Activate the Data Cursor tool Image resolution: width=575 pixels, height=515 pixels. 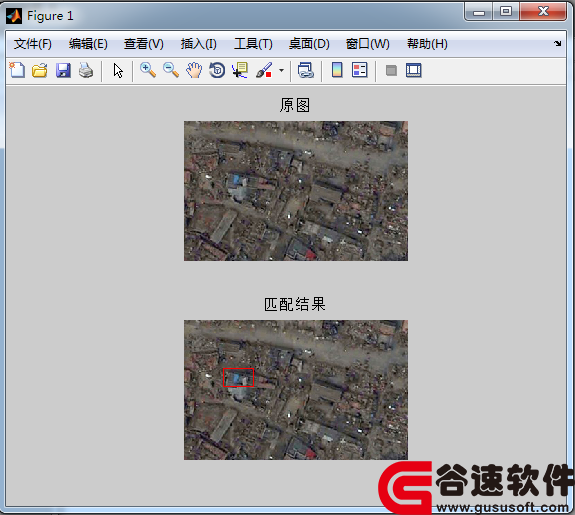pyautogui.click(x=240, y=70)
